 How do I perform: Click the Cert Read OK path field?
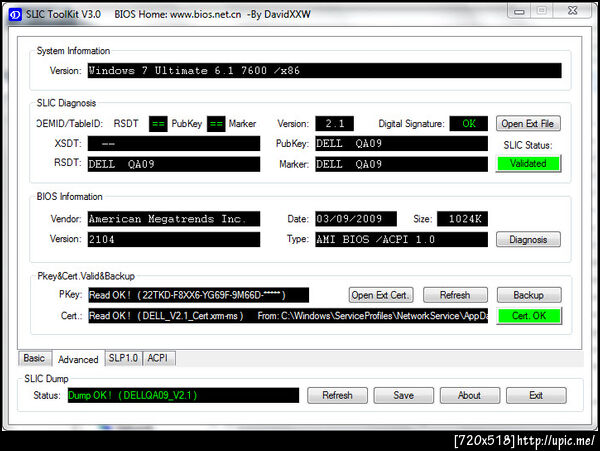click(x=288, y=316)
